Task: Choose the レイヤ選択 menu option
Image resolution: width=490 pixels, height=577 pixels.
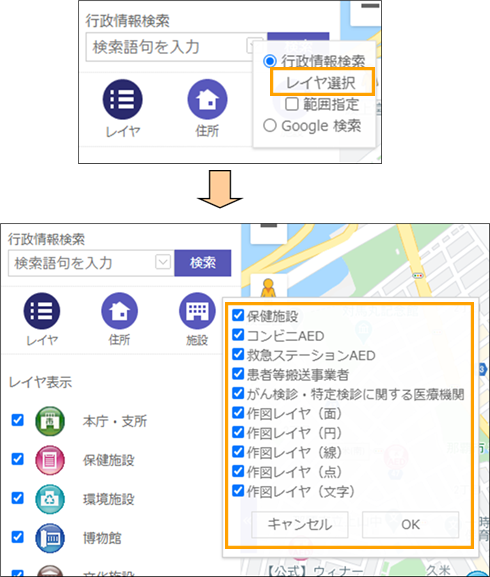Action: coord(322,82)
